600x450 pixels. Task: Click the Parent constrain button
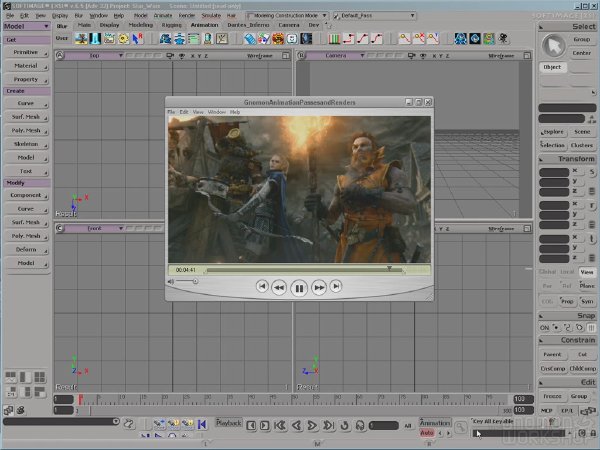click(x=553, y=355)
